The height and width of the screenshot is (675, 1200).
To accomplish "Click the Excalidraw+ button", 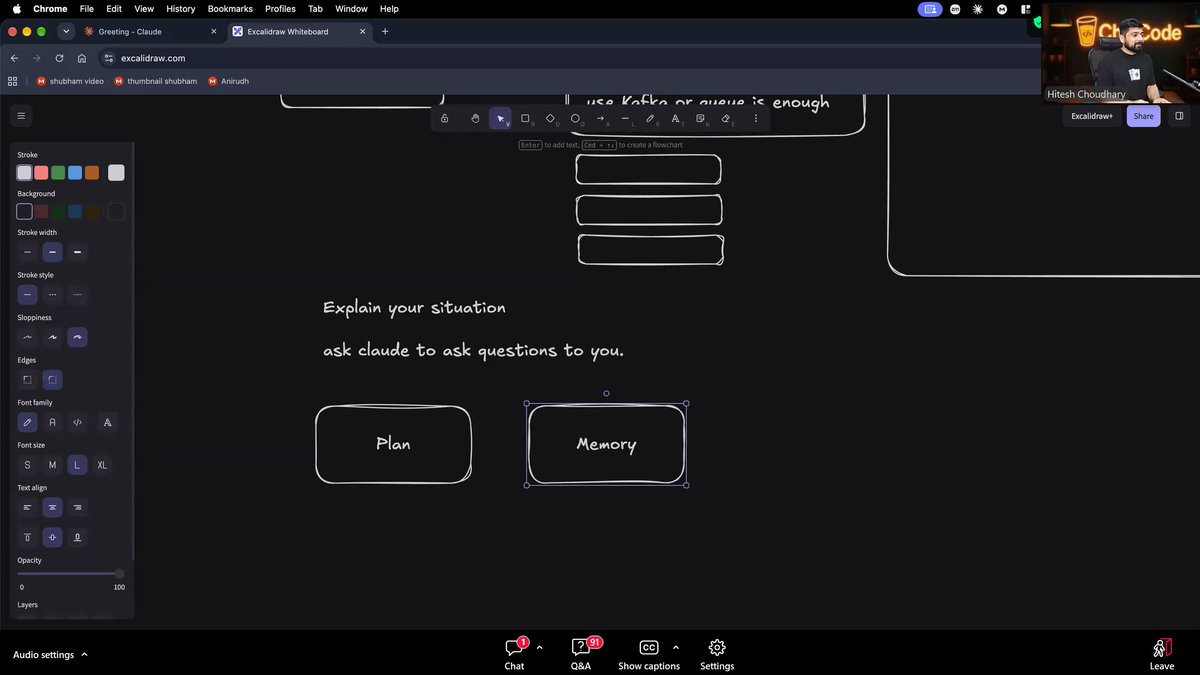I will point(1092,116).
